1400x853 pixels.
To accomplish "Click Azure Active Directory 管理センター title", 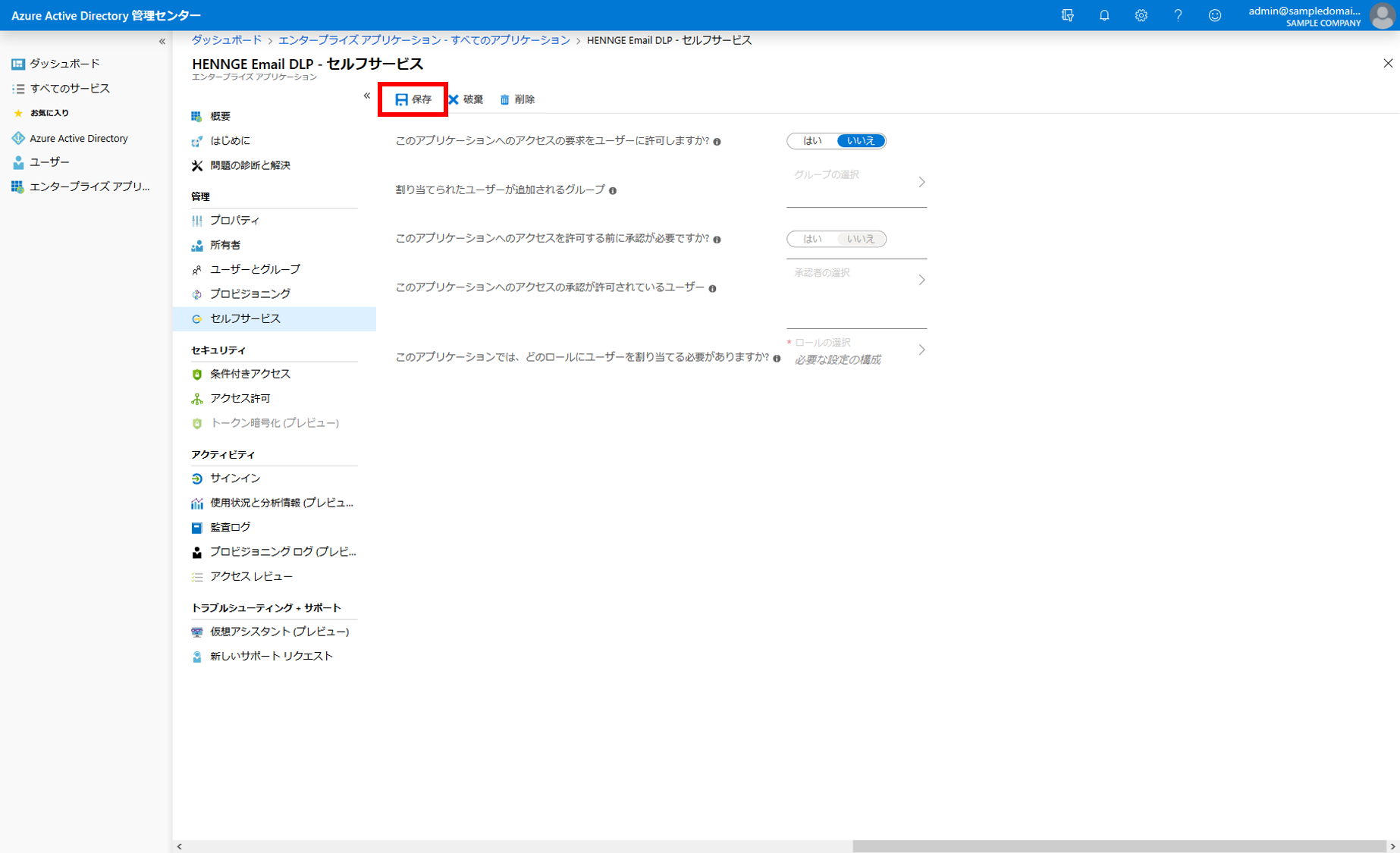I will pyautogui.click(x=106, y=15).
